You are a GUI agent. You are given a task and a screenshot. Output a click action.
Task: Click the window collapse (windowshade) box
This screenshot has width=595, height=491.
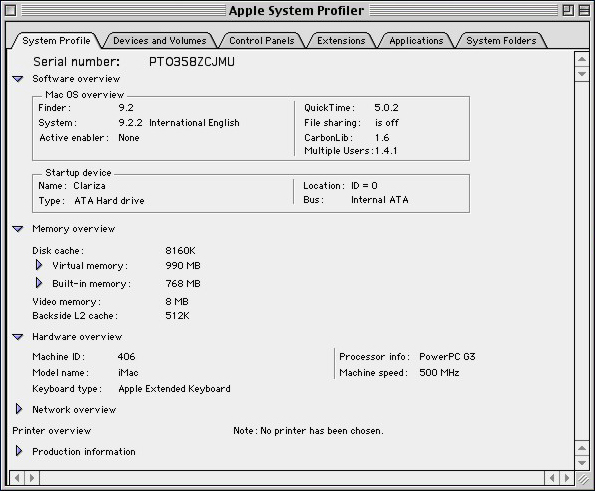coord(584,11)
